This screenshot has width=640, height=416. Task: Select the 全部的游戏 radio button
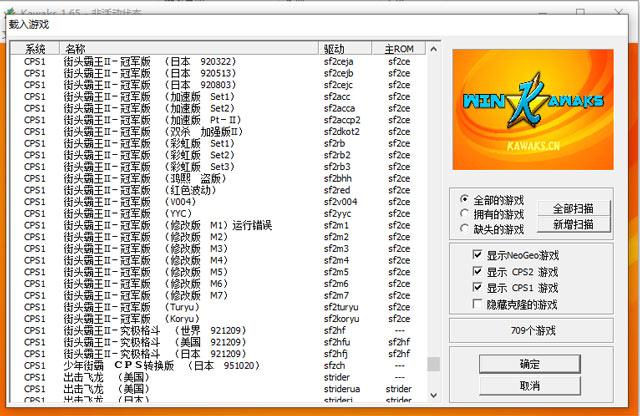click(x=464, y=200)
